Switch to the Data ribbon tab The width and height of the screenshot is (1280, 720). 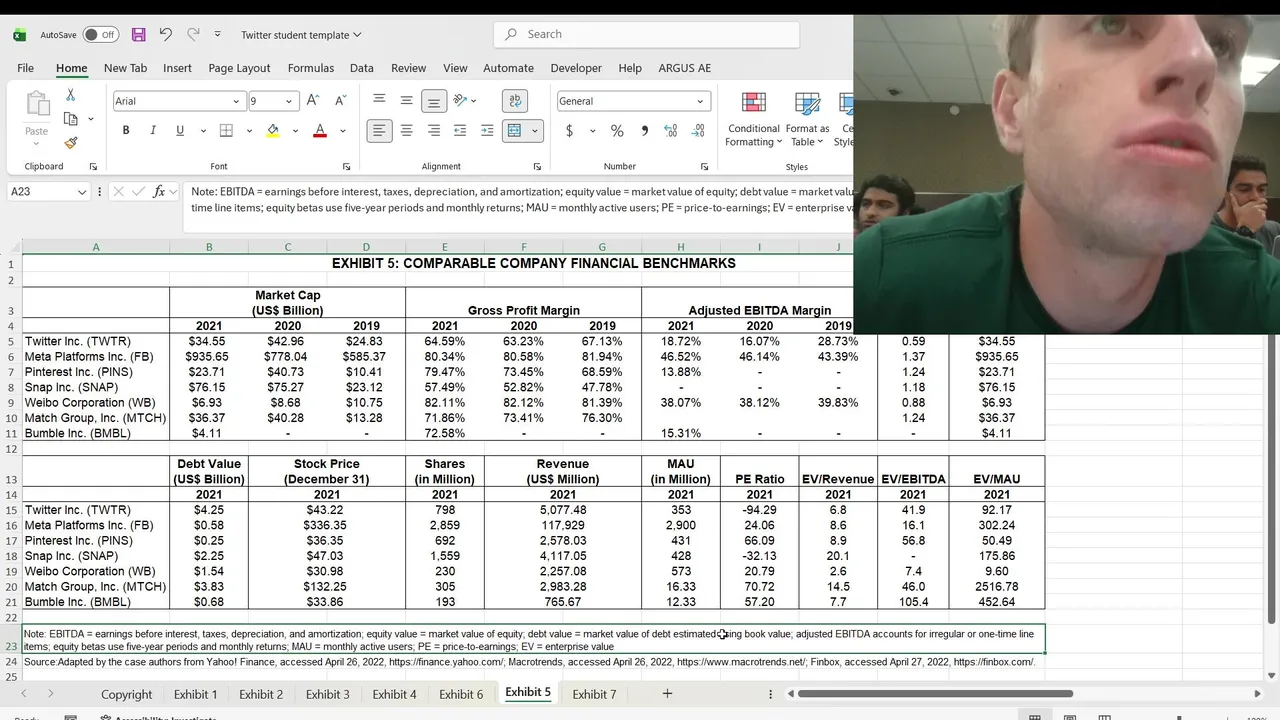pyautogui.click(x=362, y=68)
